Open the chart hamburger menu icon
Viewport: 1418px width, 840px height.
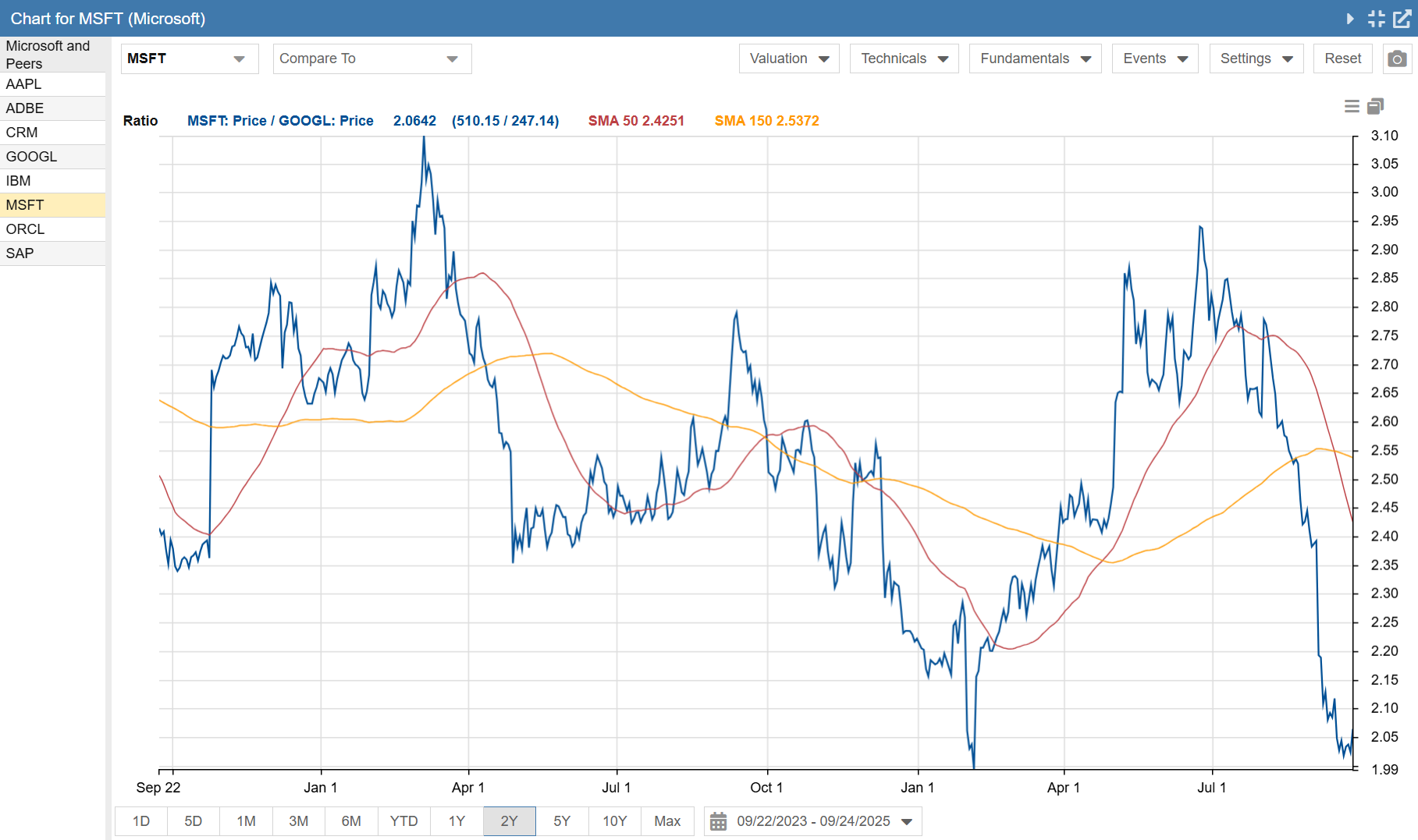click(1352, 106)
